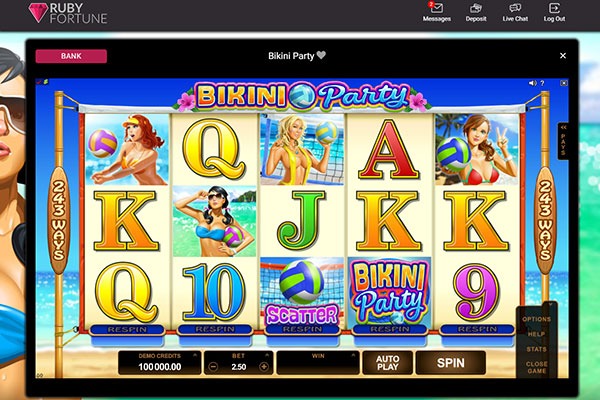Click the Spin button
Screen dimensions: 600x400
click(x=451, y=363)
